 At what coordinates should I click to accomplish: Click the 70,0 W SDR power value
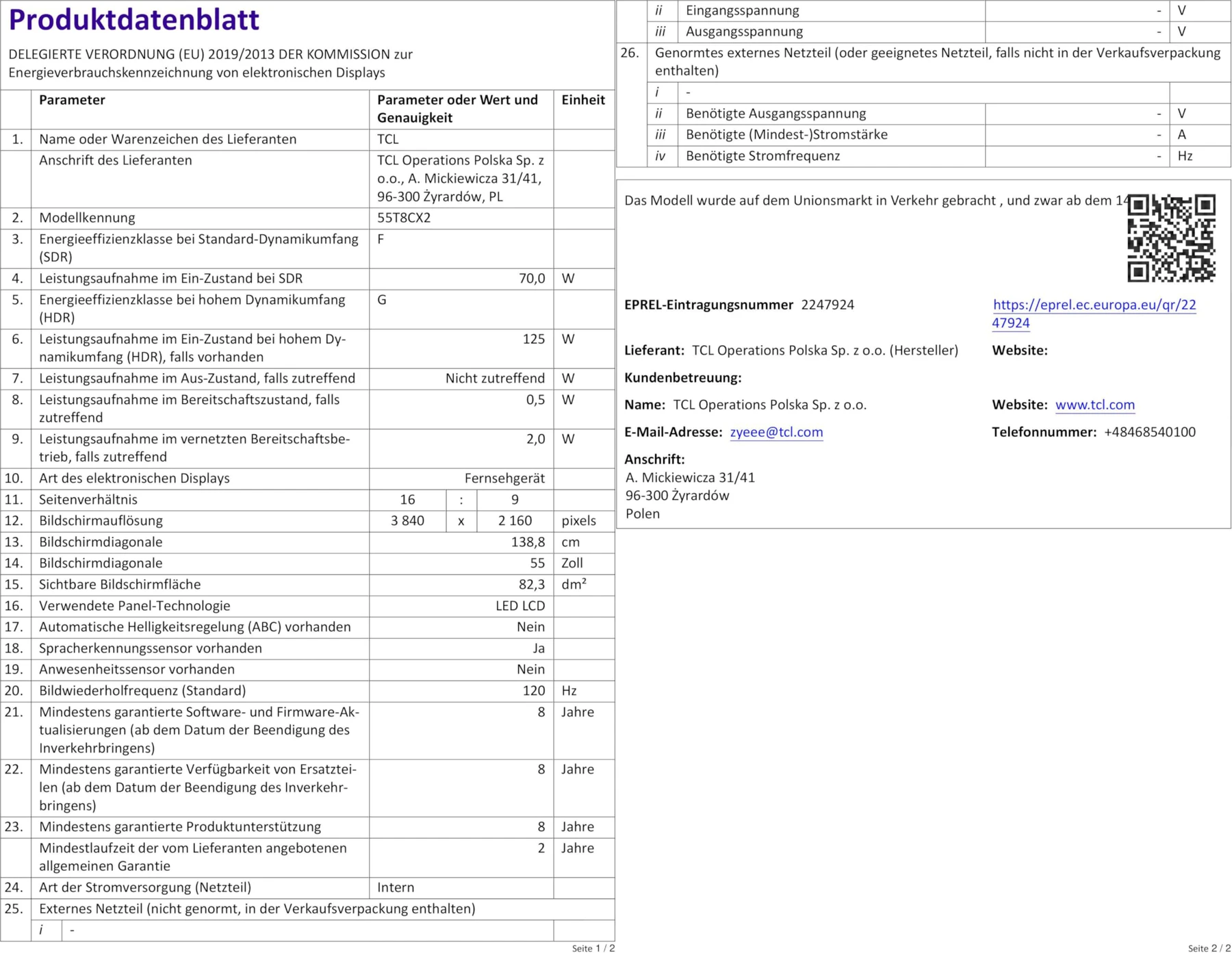click(531, 279)
